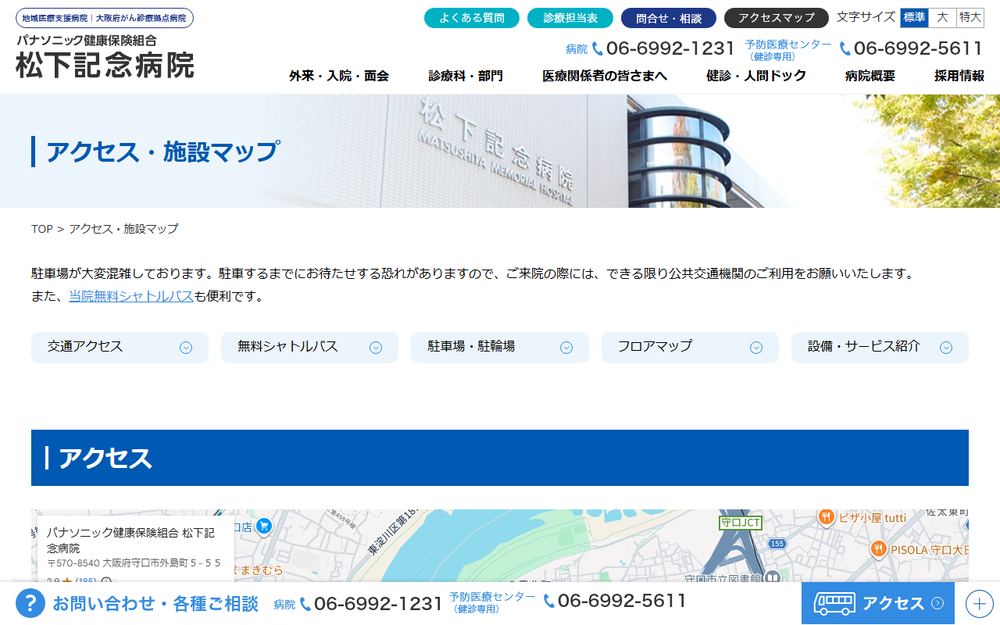Call footer hospital number 06-6992-1231

378,603
